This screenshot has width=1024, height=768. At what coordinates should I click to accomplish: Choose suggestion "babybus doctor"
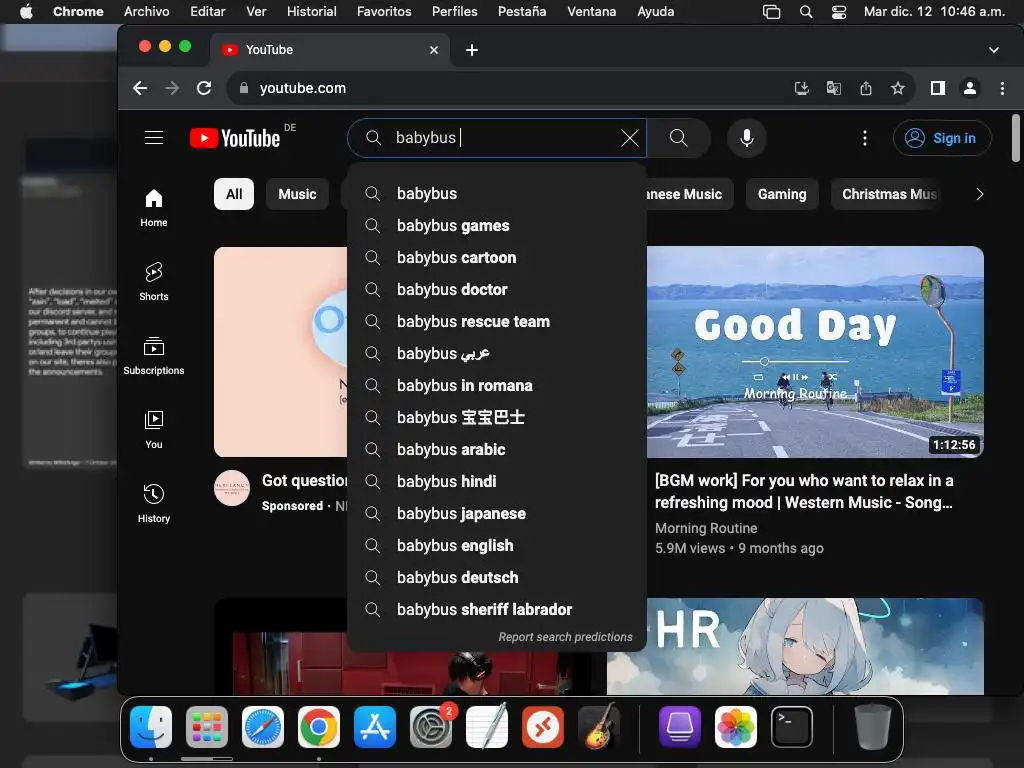[497, 290]
